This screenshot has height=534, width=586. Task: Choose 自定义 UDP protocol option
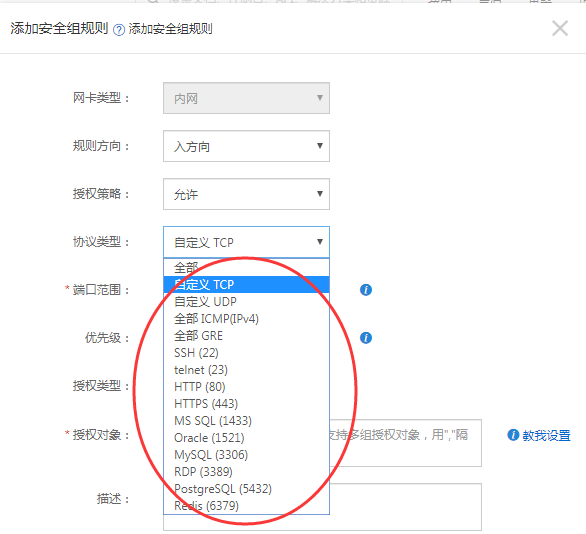[246, 302]
